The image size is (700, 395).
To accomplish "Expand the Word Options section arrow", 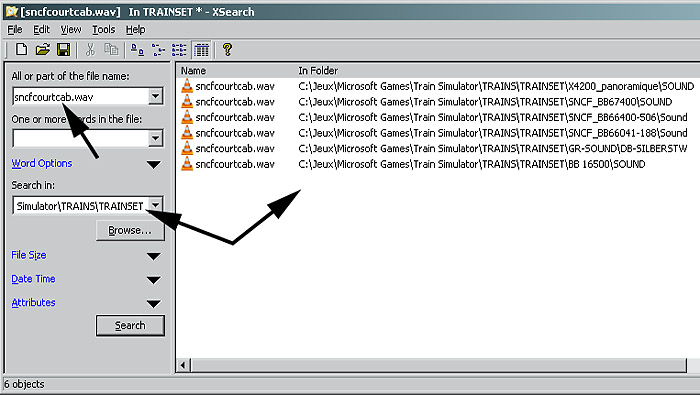I will 154,165.
